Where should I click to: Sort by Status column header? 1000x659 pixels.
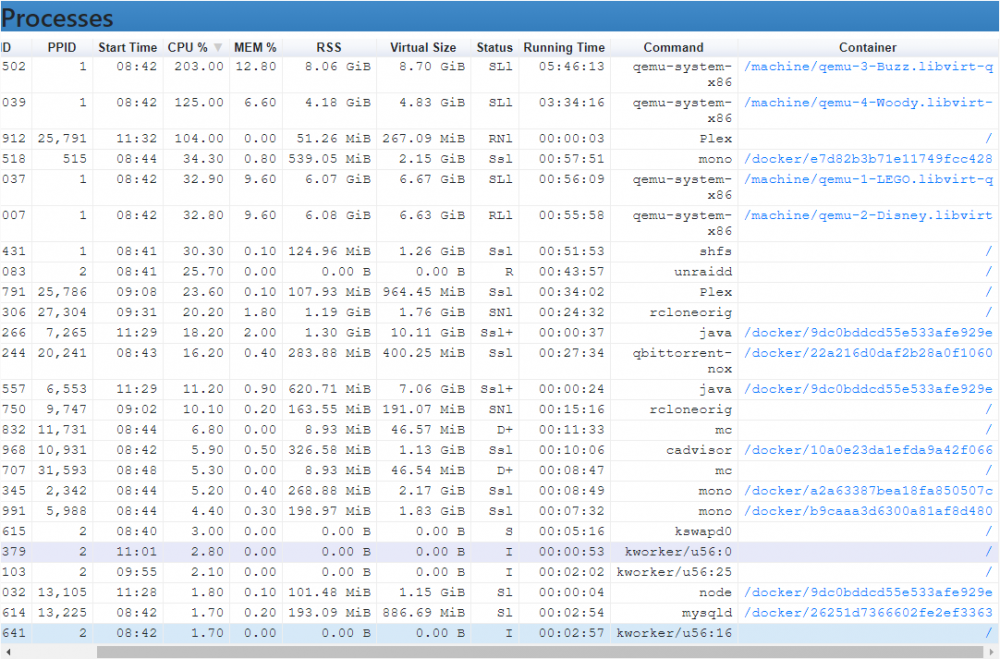(494, 47)
